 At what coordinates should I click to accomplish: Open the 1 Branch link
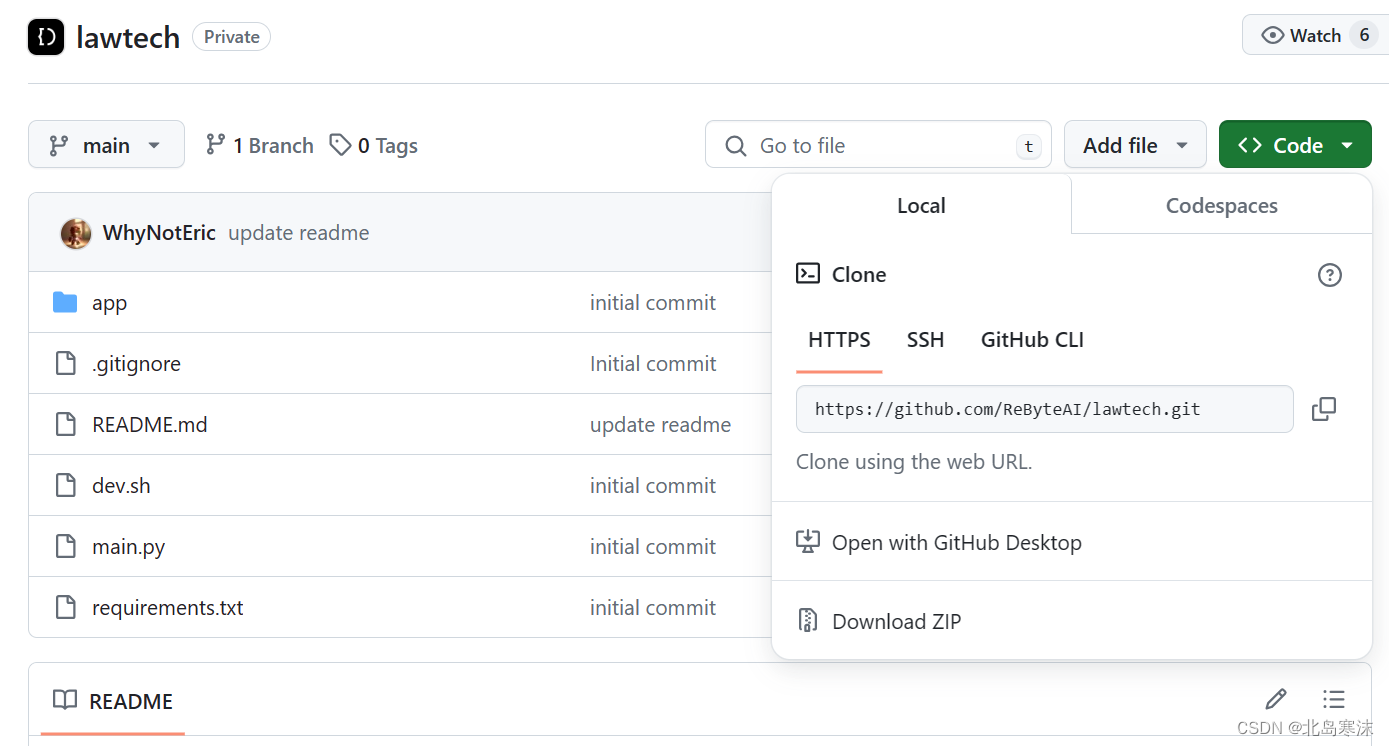coord(259,145)
